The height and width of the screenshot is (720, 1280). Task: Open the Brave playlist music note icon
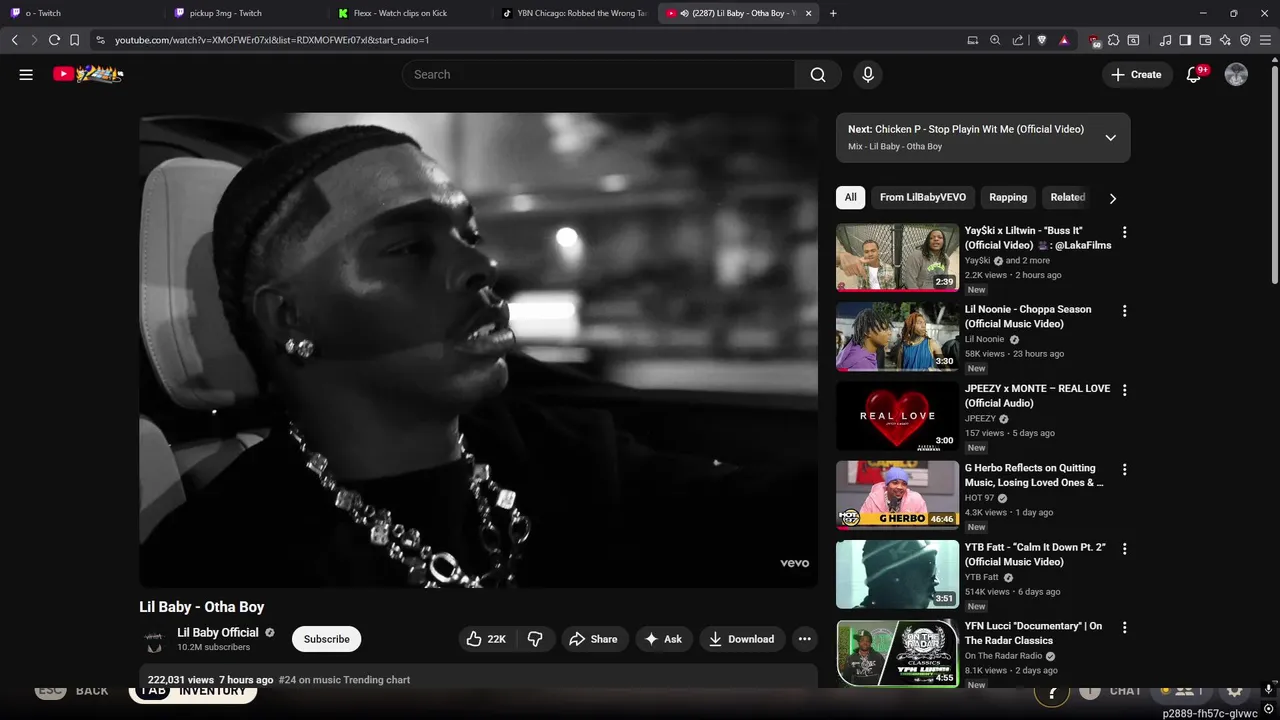click(1165, 40)
